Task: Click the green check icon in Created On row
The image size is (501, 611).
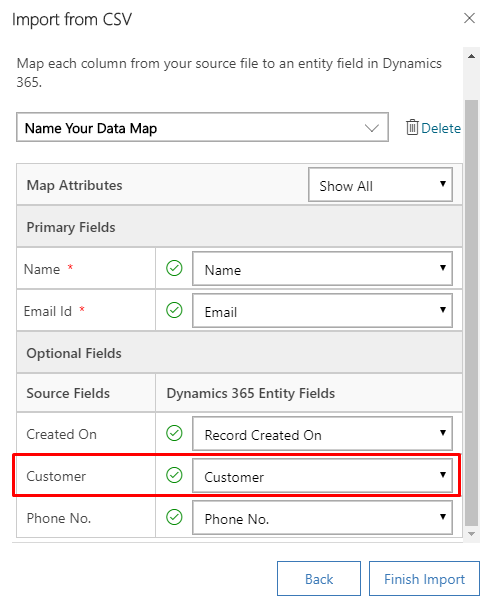Action: click(x=174, y=433)
